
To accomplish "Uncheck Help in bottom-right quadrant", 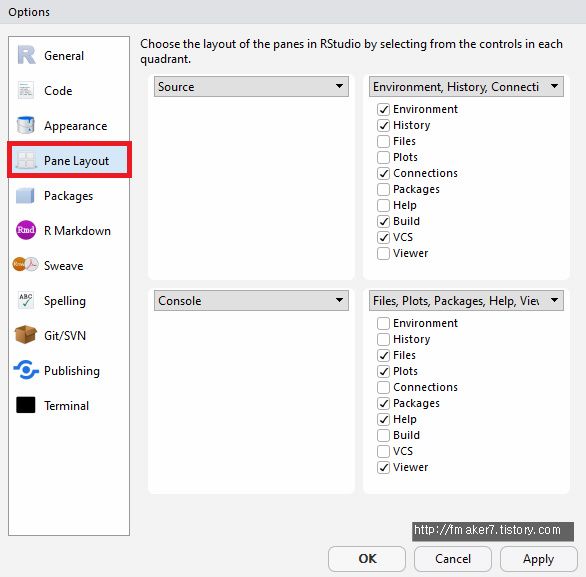I will tap(383, 419).
